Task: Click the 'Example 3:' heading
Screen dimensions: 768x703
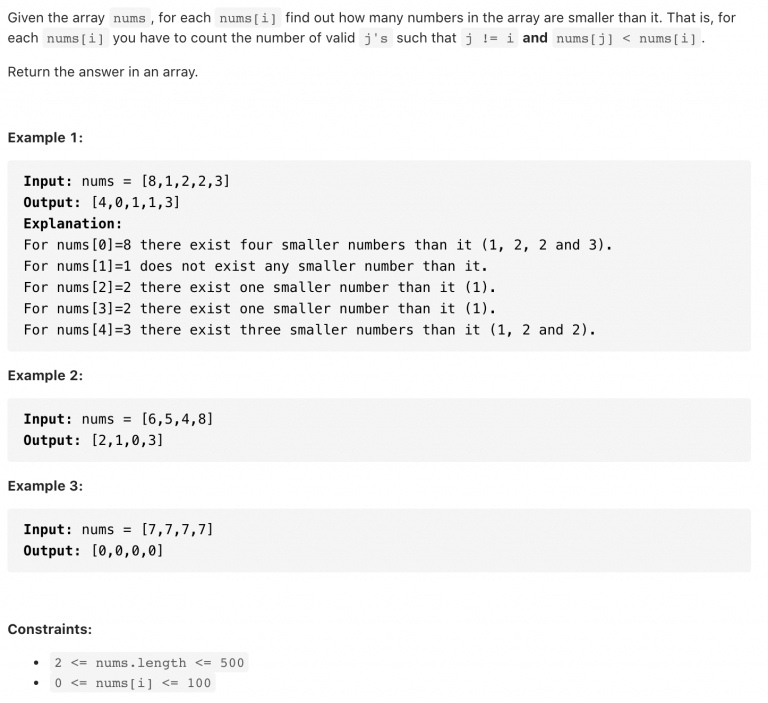Action: click(x=45, y=486)
